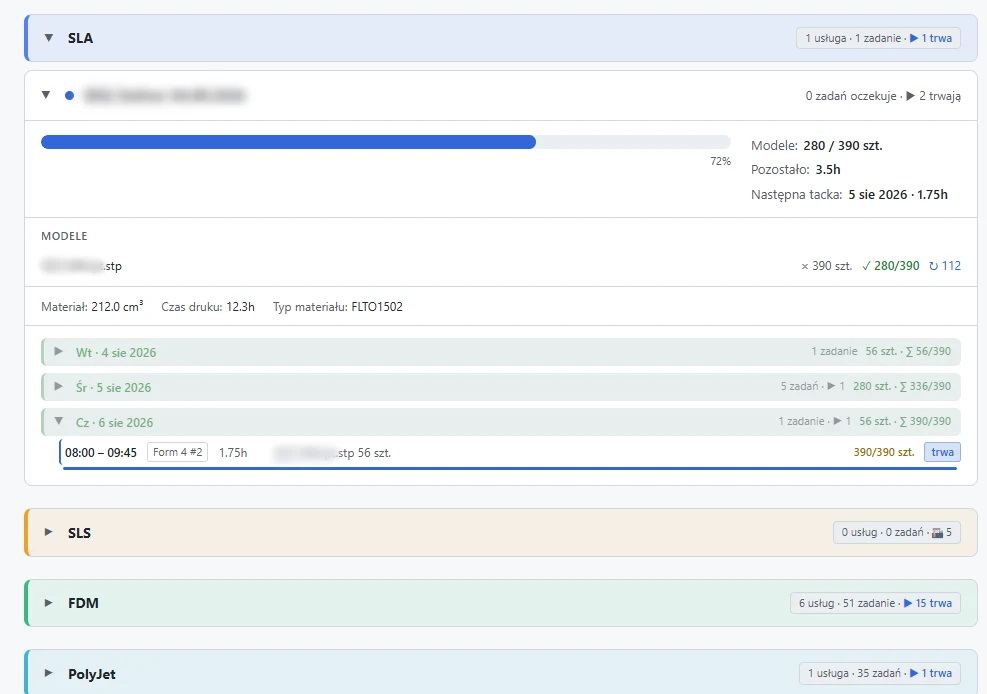This screenshot has width=987, height=694.
Task: Click the printer icon in SLS summary badge
Action: pyautogui.click(x=937, y=533)
